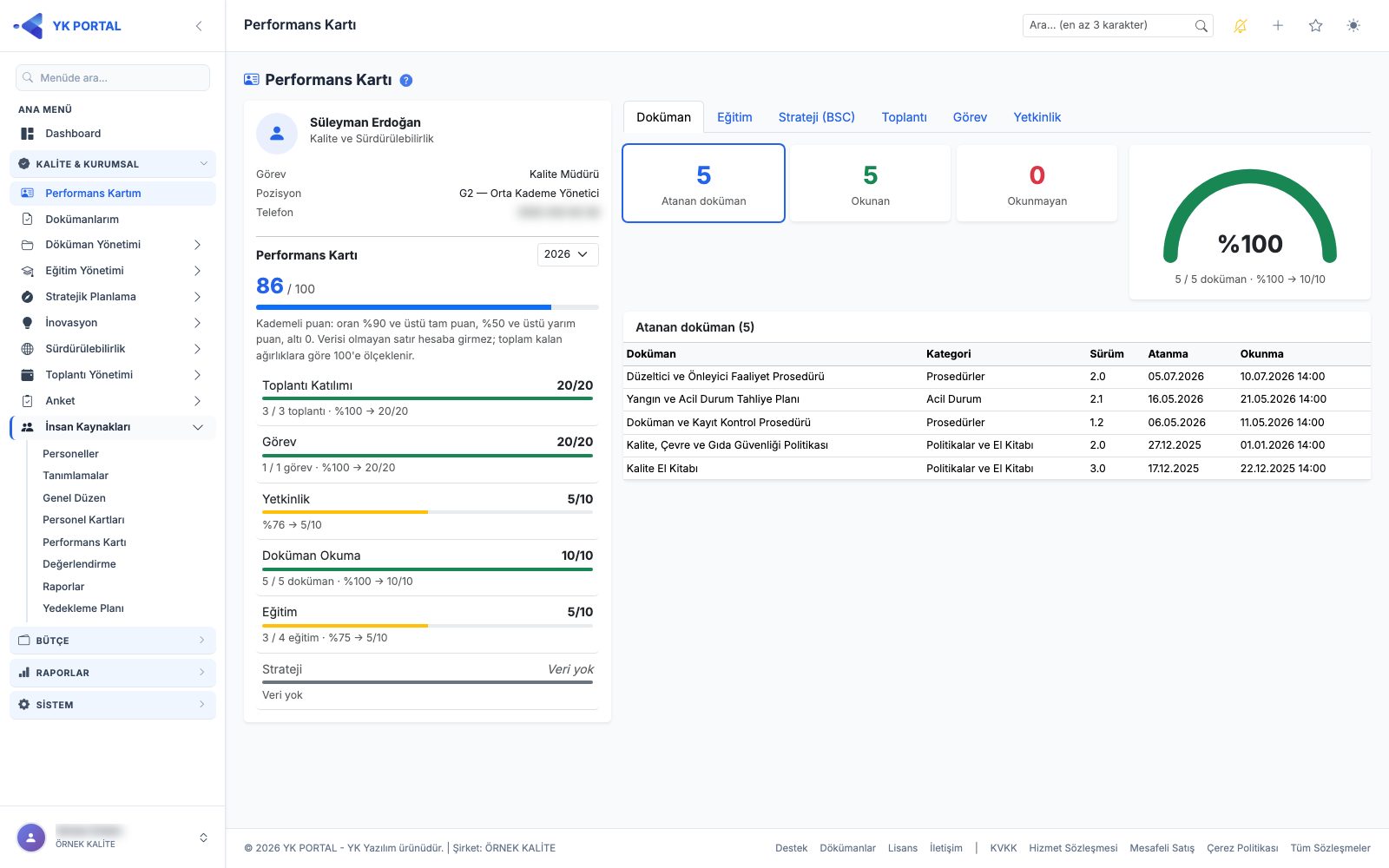Expand the BÜTÇE section
Viewport: 1389px width, 868px height.
point(113,641)
